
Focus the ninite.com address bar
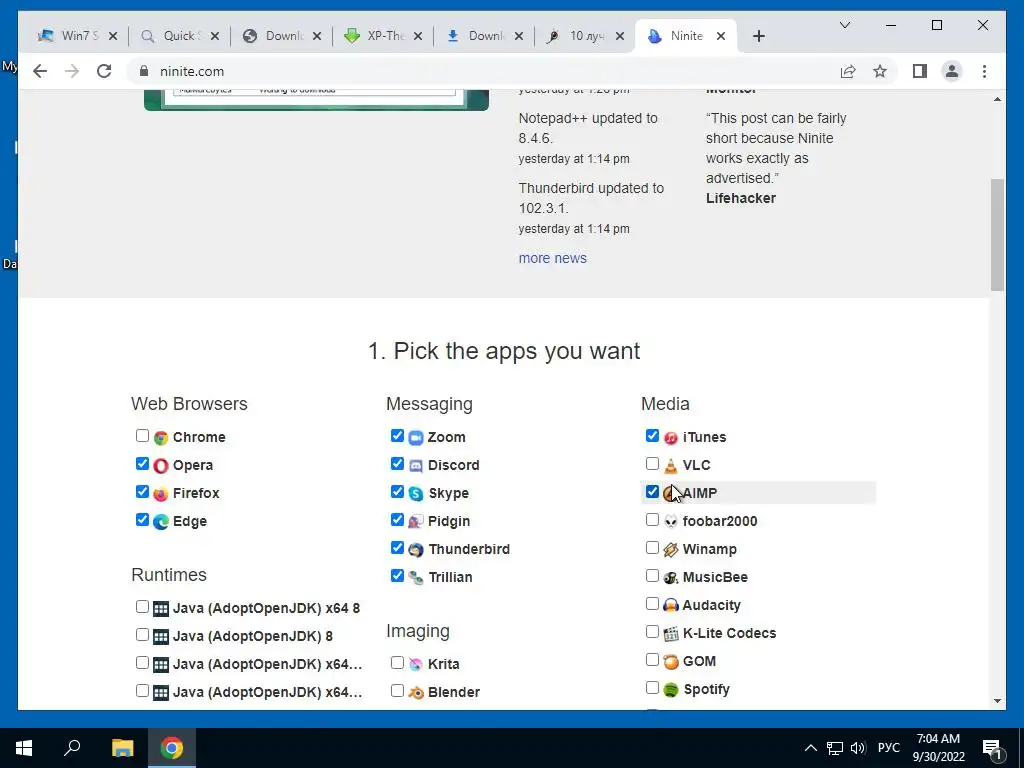pyautogui.click(x=483, y=71)
